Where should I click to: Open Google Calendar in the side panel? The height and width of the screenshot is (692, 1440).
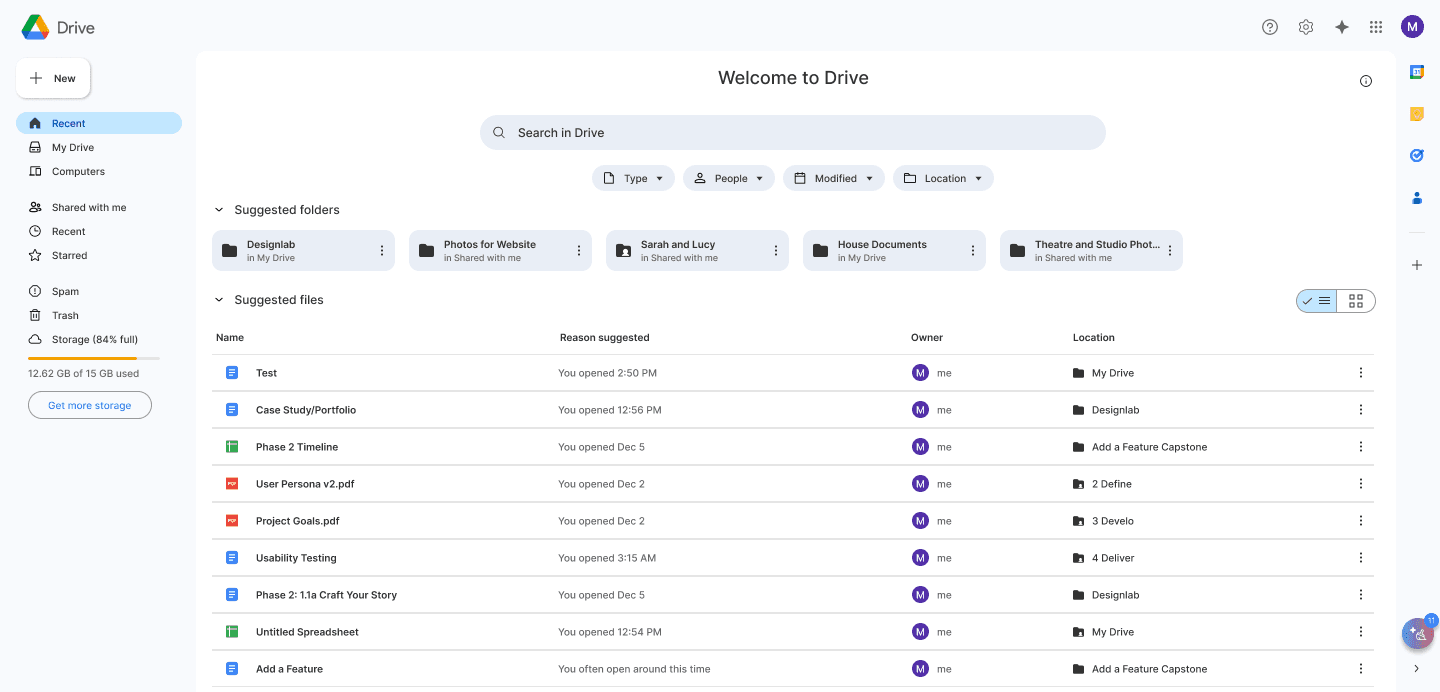[x=1417, y=72]
